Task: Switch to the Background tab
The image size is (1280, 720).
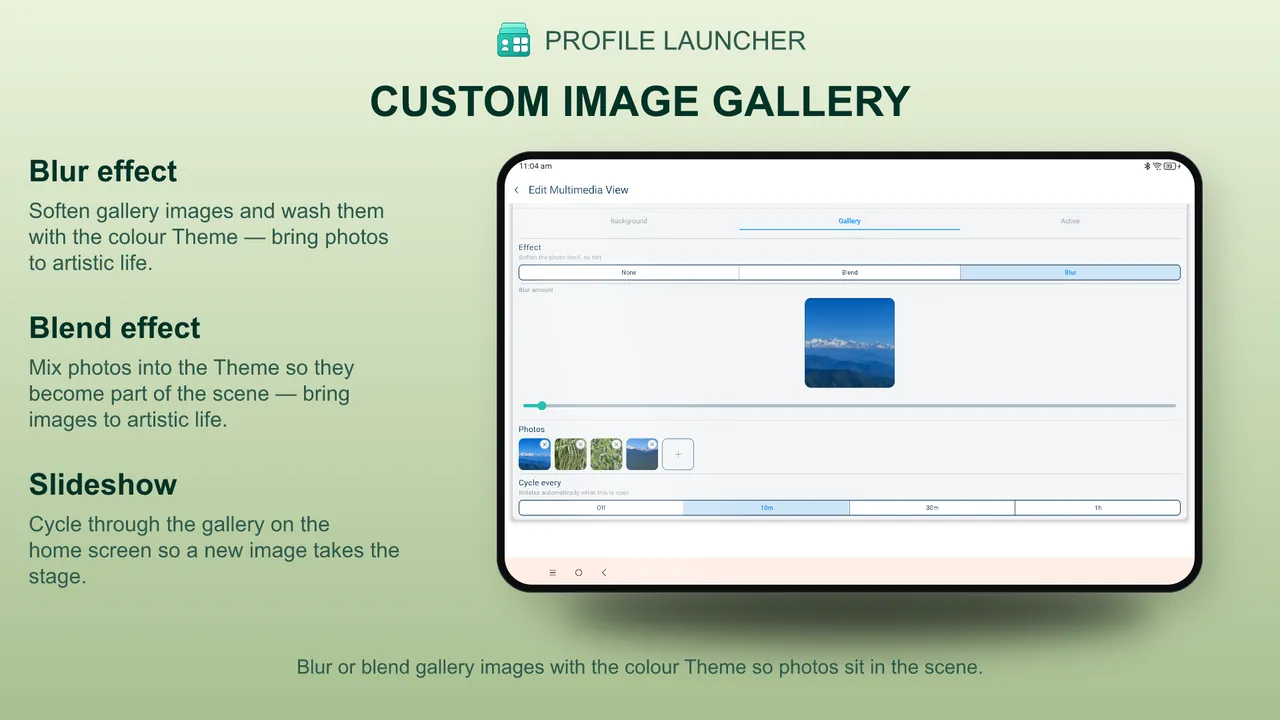Action: [629, 221]
